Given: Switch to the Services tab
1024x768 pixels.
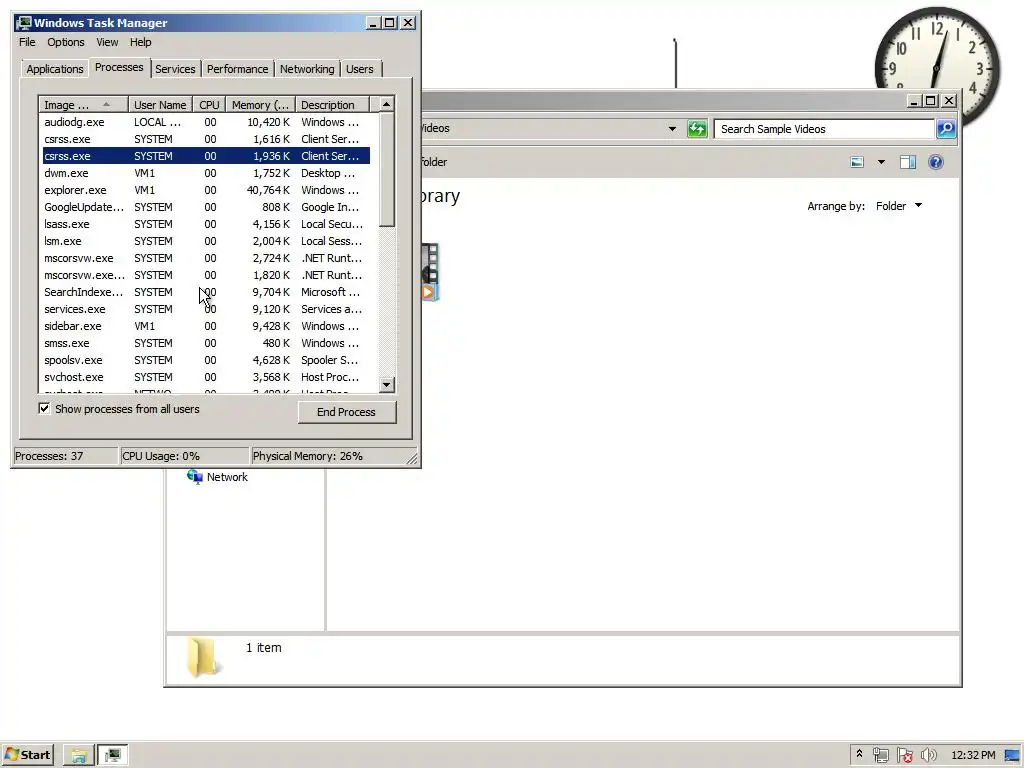Looking at the screenshot, I should (175, 69).
